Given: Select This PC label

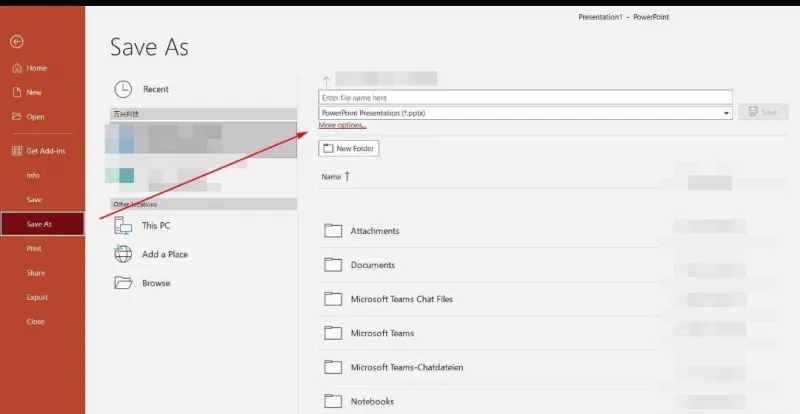Looking at the screenshot, I should coord(156,226).
